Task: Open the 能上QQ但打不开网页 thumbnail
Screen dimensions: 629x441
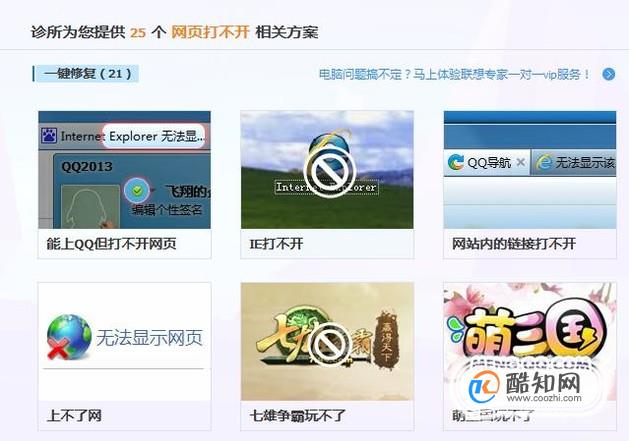Action: click(x=124, y=170)
